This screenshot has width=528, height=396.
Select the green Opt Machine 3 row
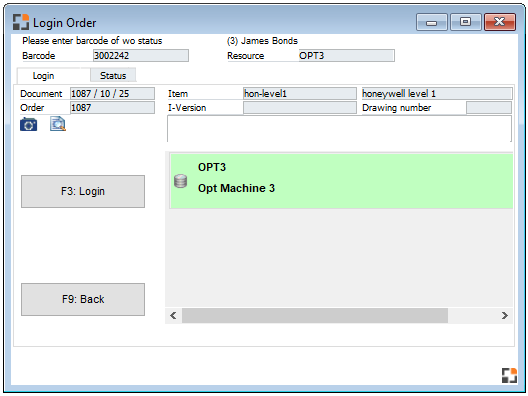(x=341, y=181)
